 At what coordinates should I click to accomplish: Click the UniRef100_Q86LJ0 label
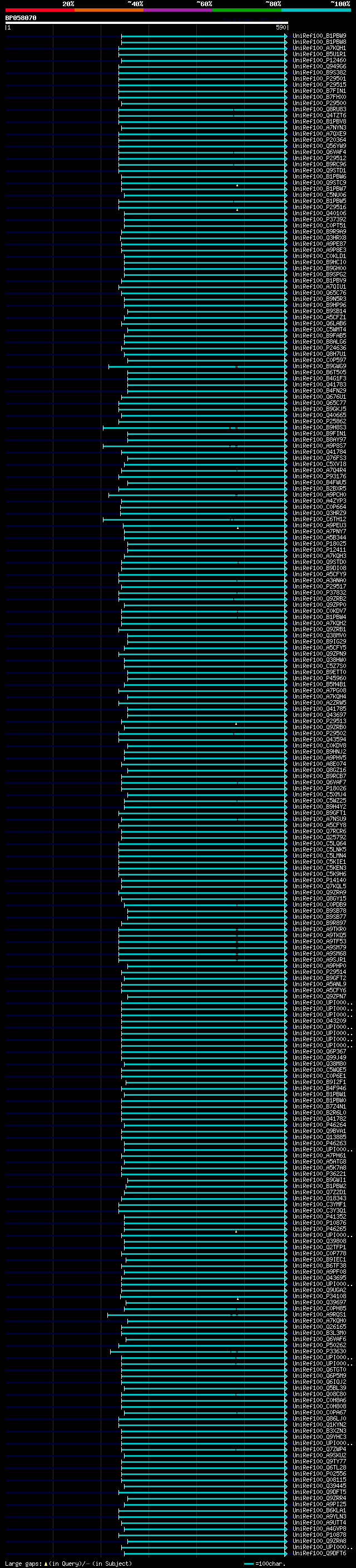tap(319, 1418)
